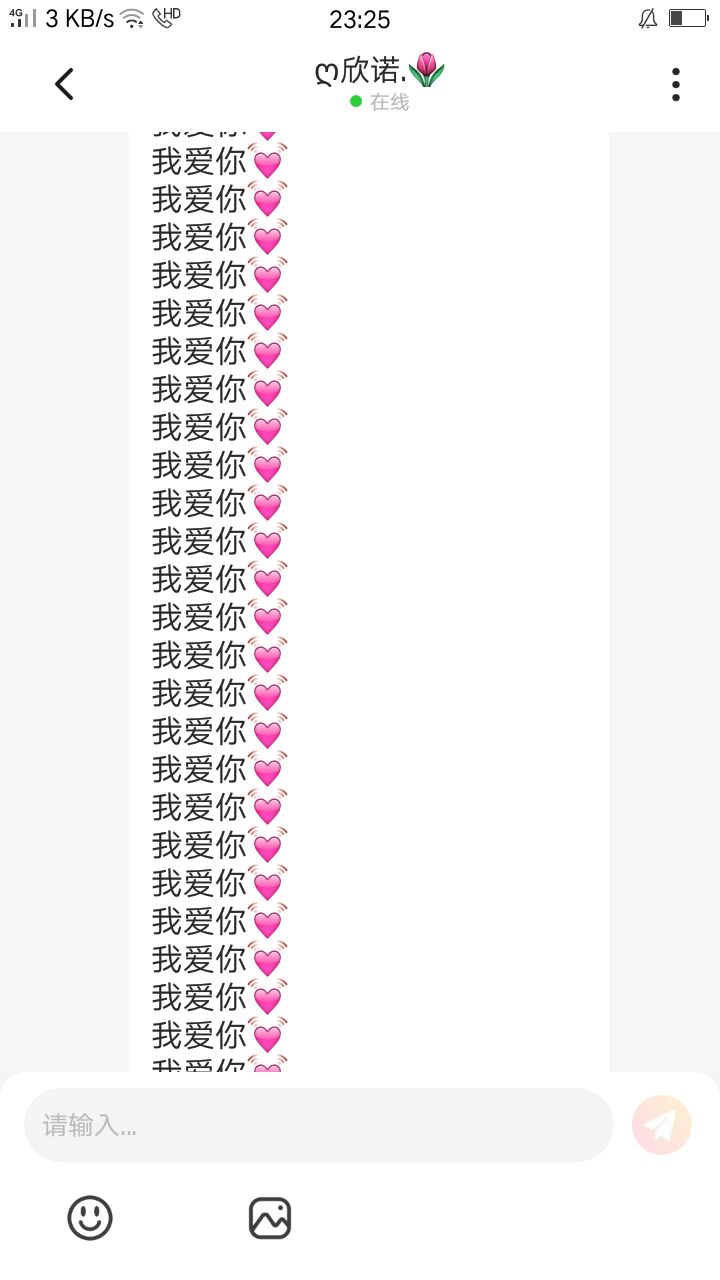This screenshot has width=720, height=1280.
Task: Select the long 我爱你 message bubble
Action: 369,602
